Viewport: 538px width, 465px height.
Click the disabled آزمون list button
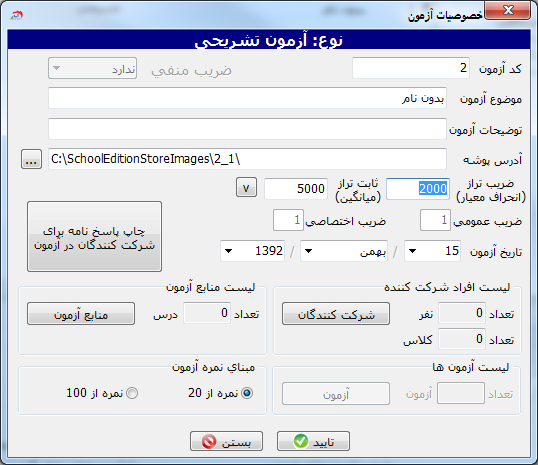click(x=336, y=394)
